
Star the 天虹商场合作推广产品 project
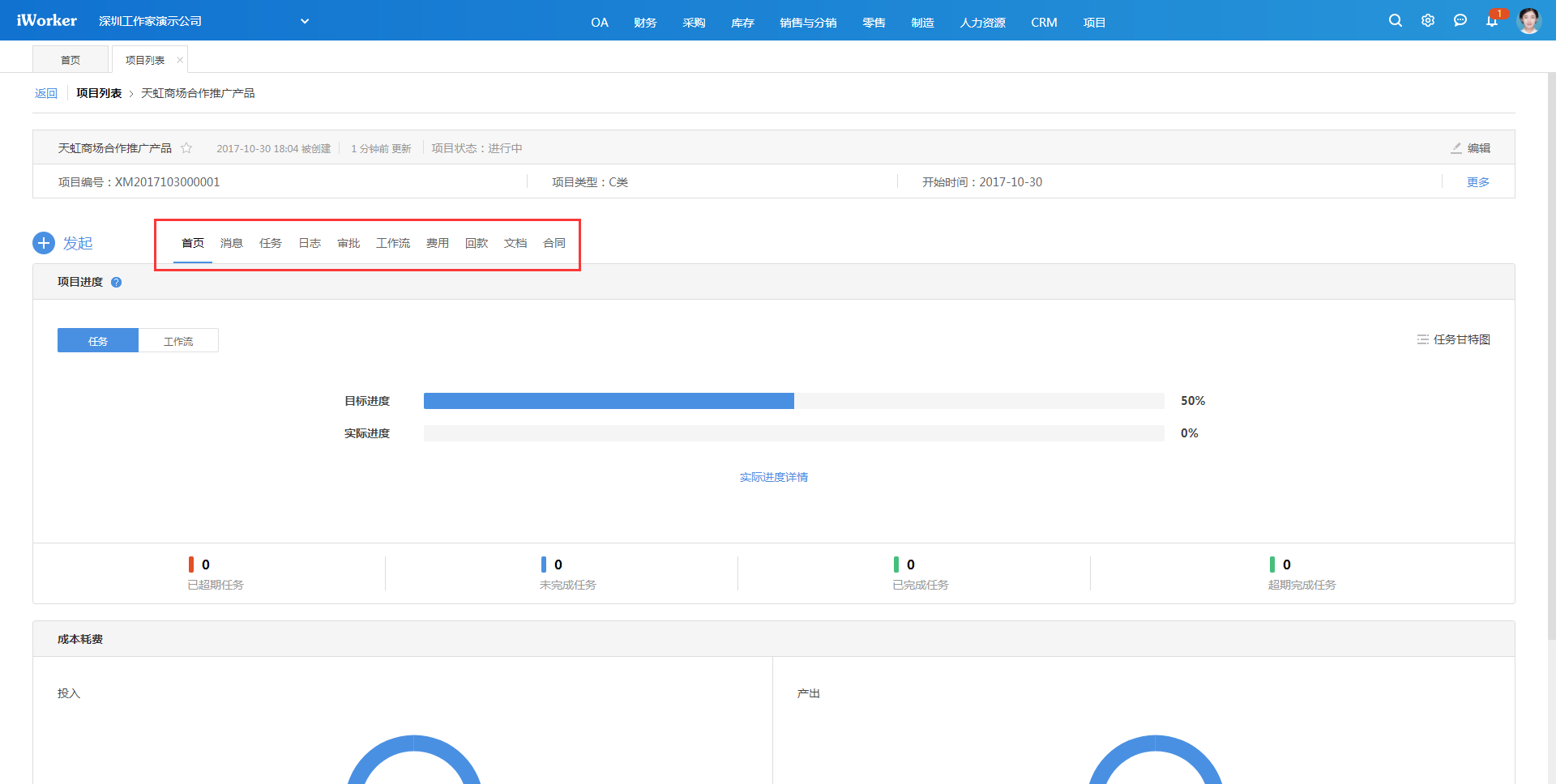click(x=186, y=148)
